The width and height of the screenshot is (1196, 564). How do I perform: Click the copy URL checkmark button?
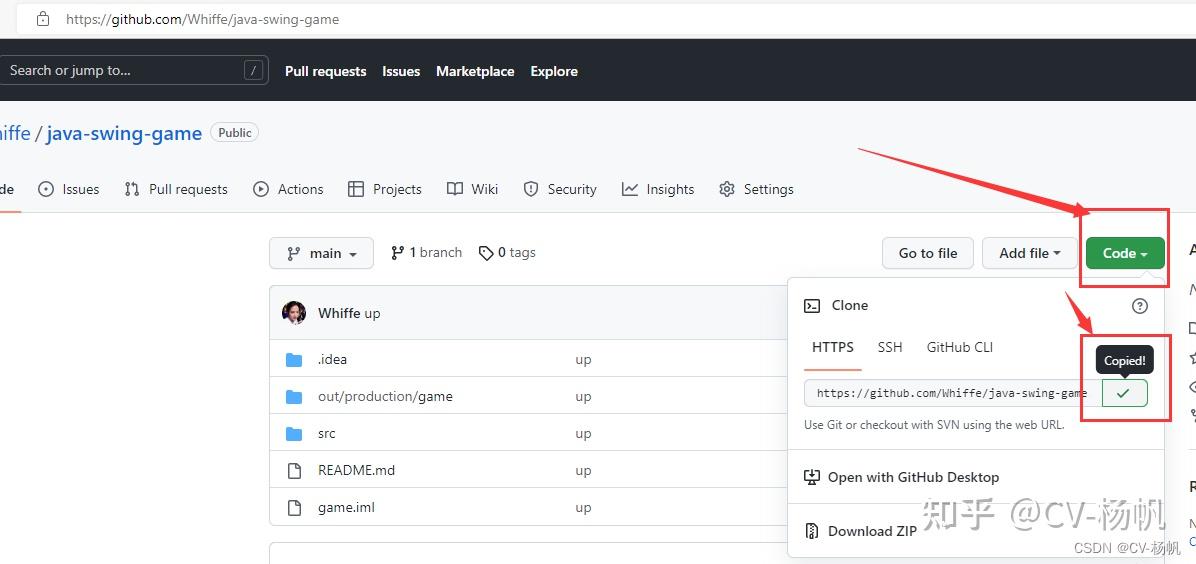pos(1124,393)
